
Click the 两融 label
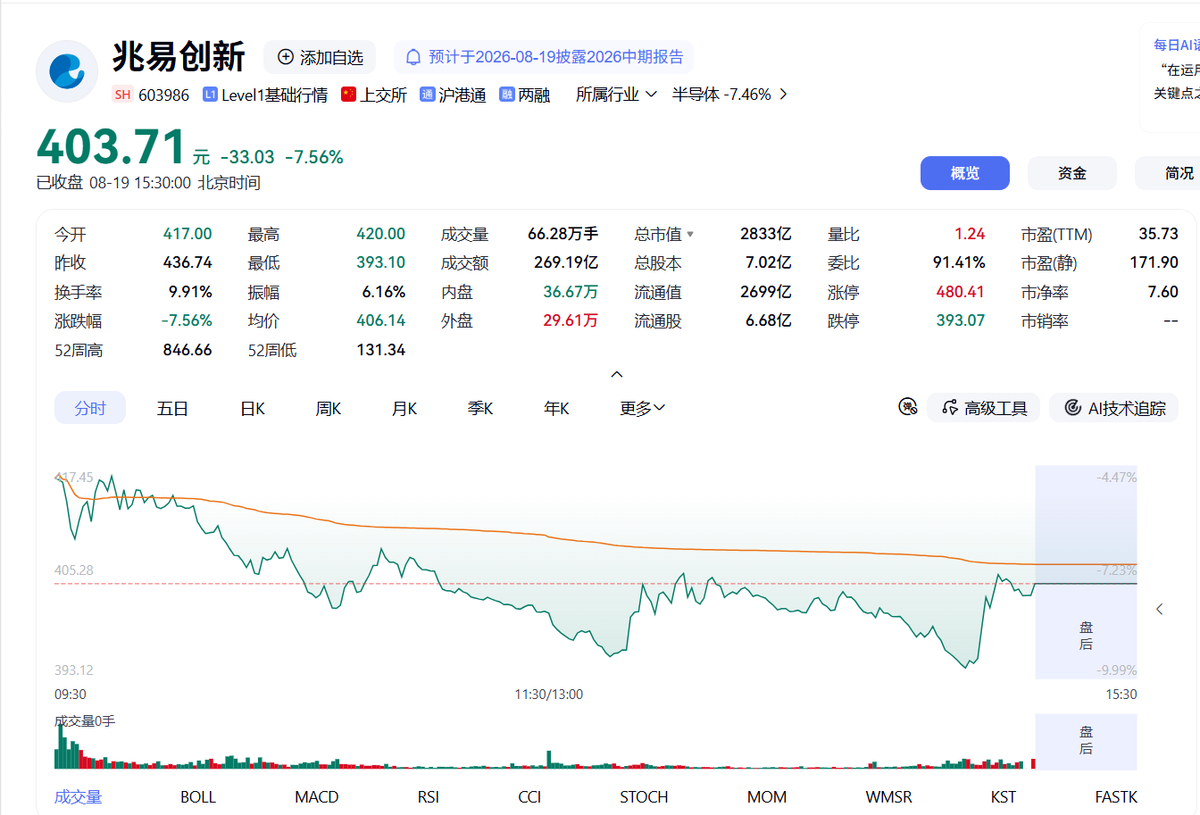click(534, 95)
